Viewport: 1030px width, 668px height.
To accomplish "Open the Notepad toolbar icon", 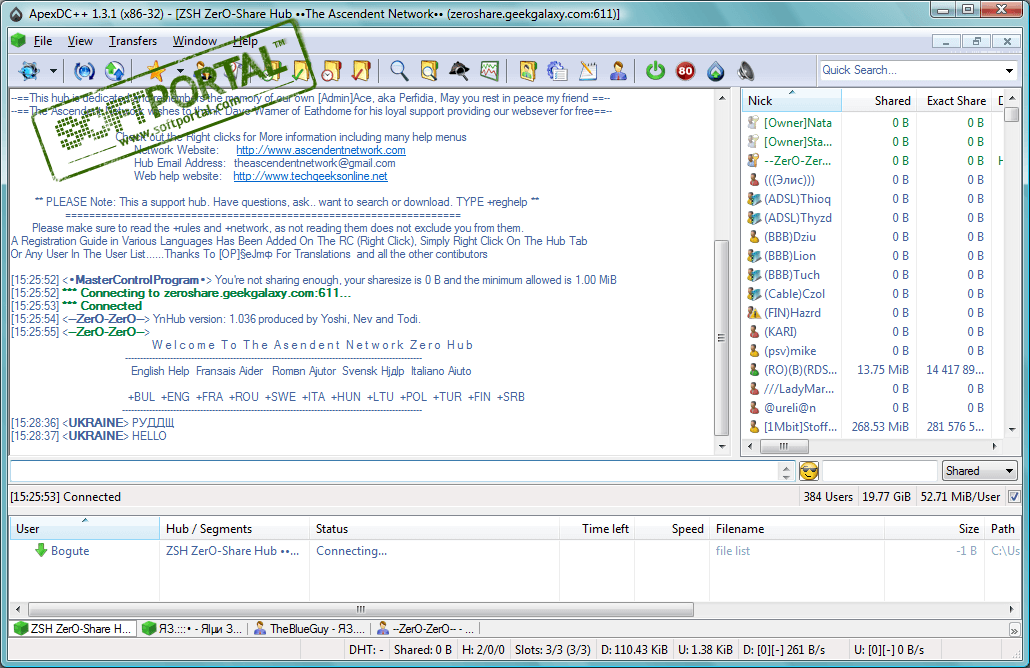I will click(588, 70).
